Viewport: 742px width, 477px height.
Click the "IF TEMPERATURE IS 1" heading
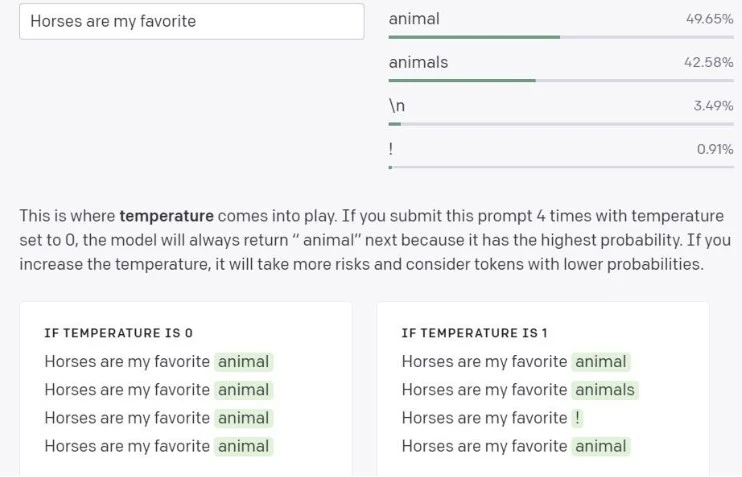click(x=474, y=333)
